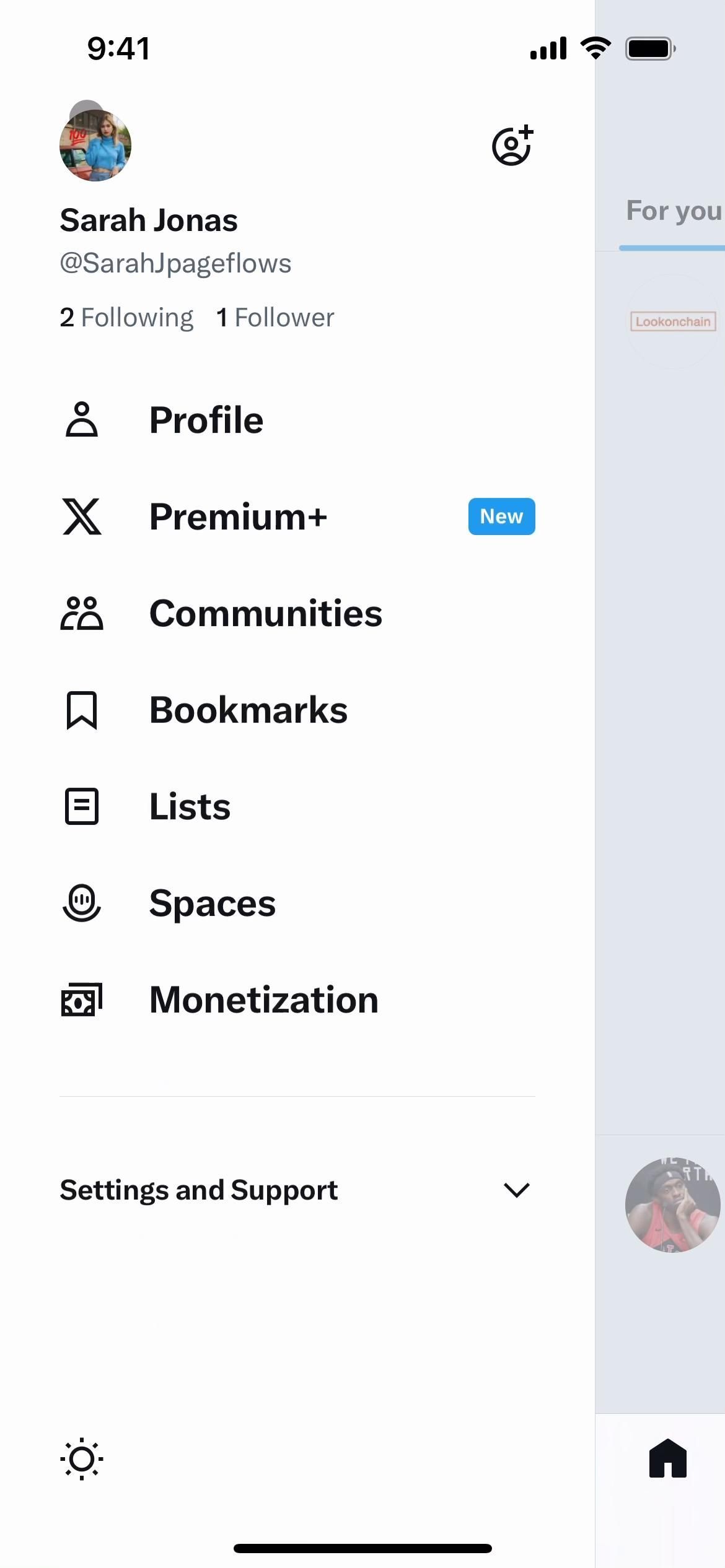
Task: Select Bookmarks from the menu
Action: [x=248, y=710]
